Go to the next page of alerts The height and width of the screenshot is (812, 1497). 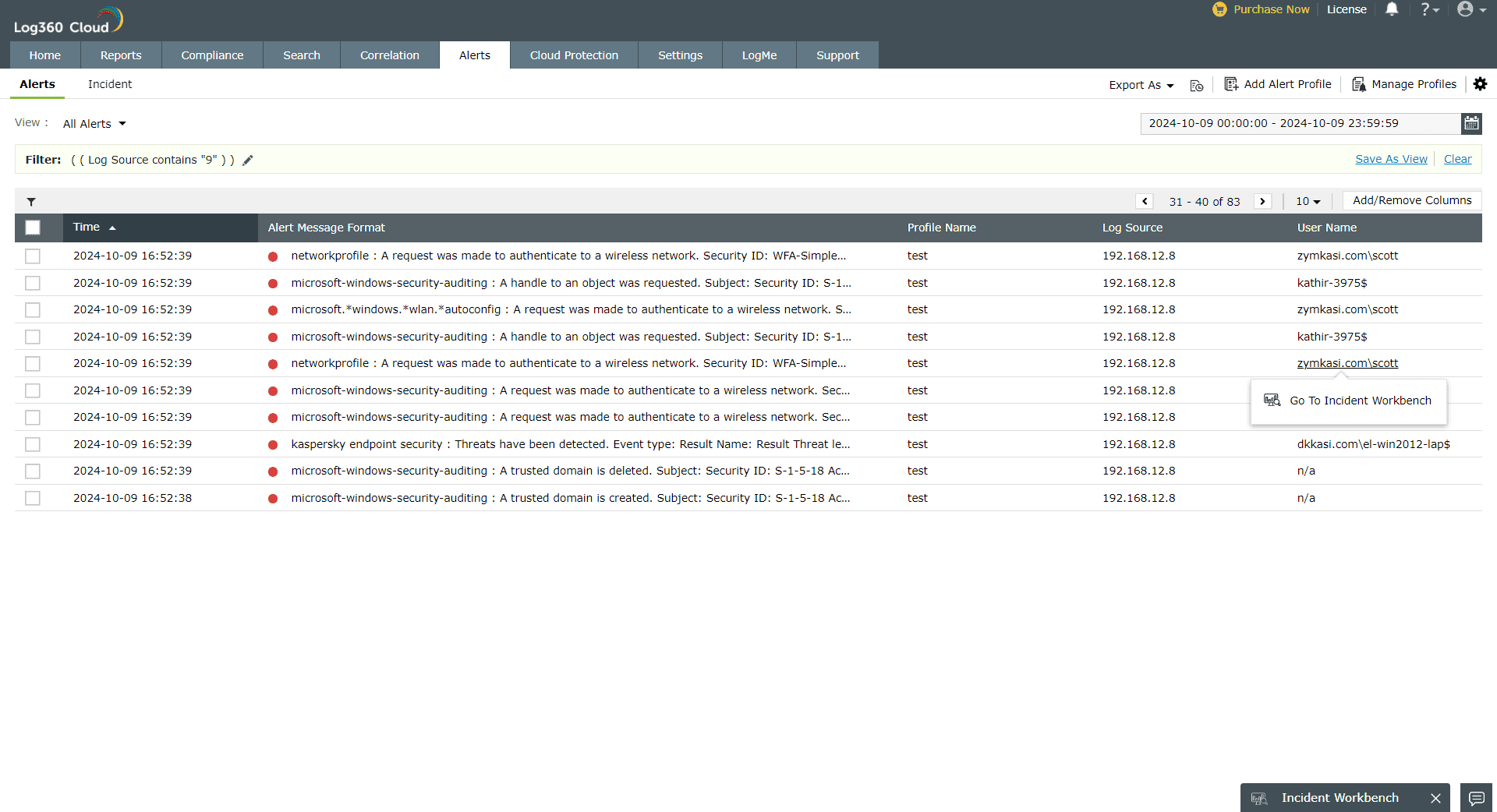click(x=1262, y=201)
